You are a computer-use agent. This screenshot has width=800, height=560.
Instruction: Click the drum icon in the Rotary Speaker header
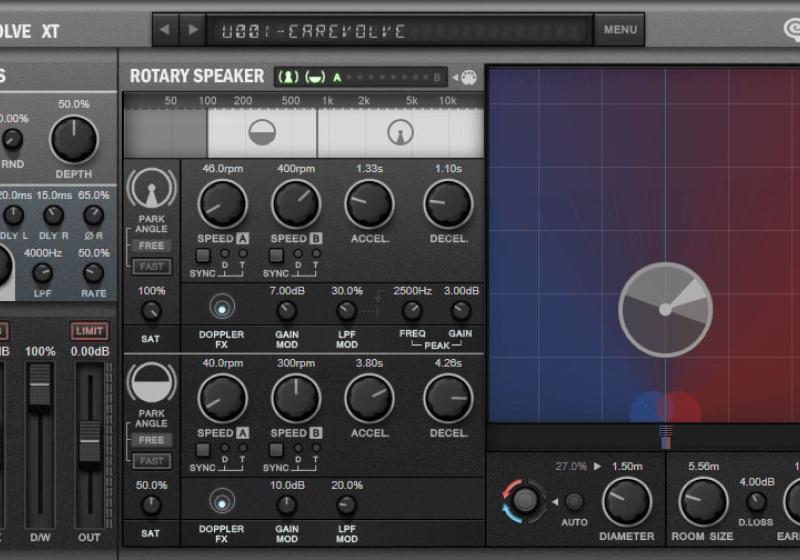[x=316, y=77]
